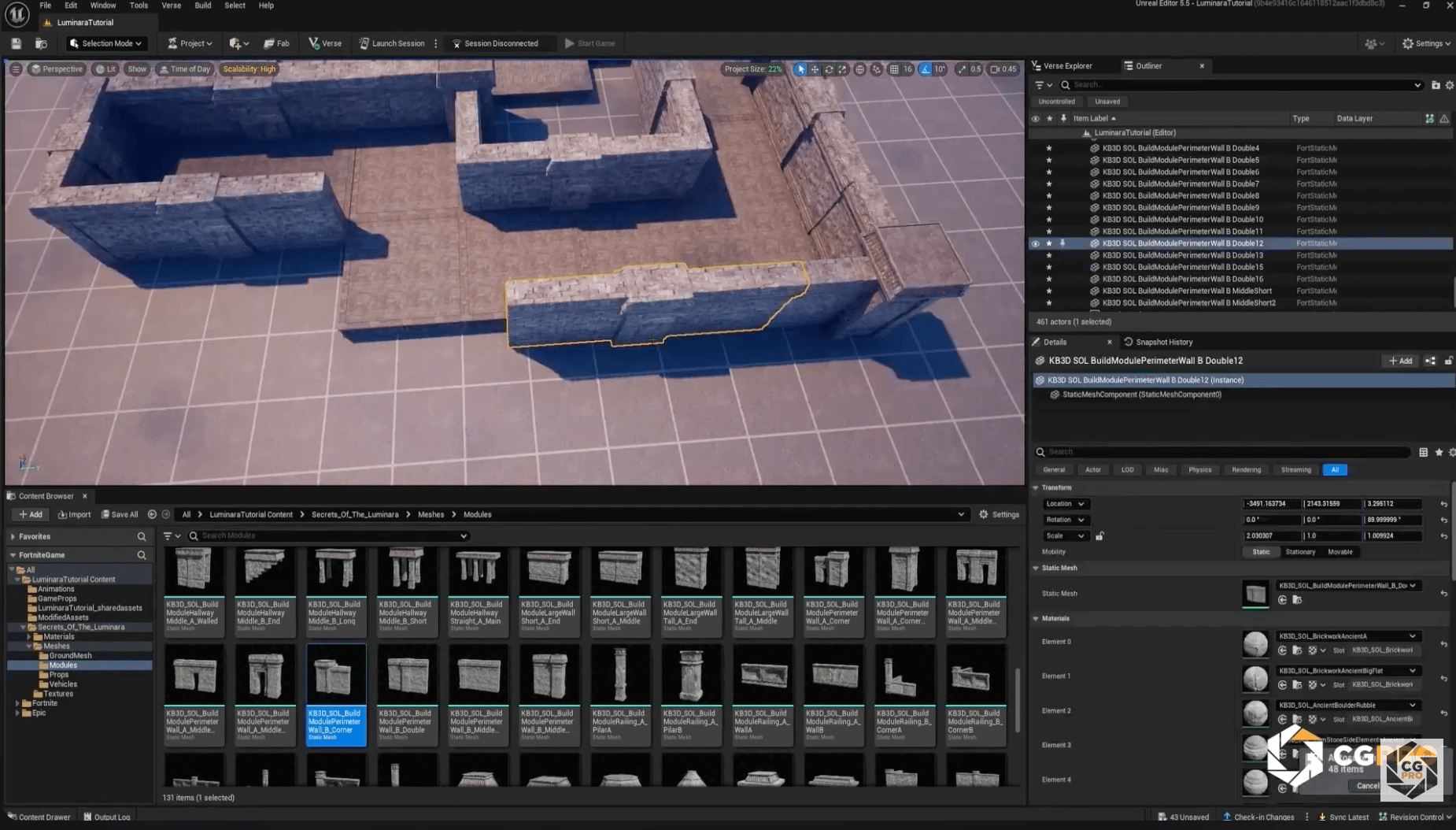Click the Add component button in Details
This screenshot has width=1456, height=830.
1400,361
